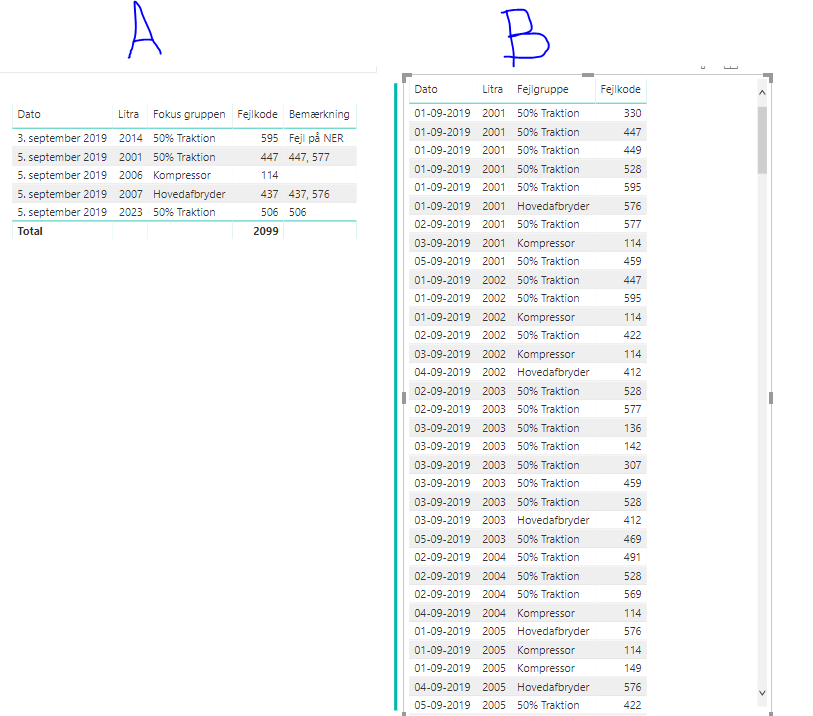Click scroll up arrow in table B

point(762,93)
